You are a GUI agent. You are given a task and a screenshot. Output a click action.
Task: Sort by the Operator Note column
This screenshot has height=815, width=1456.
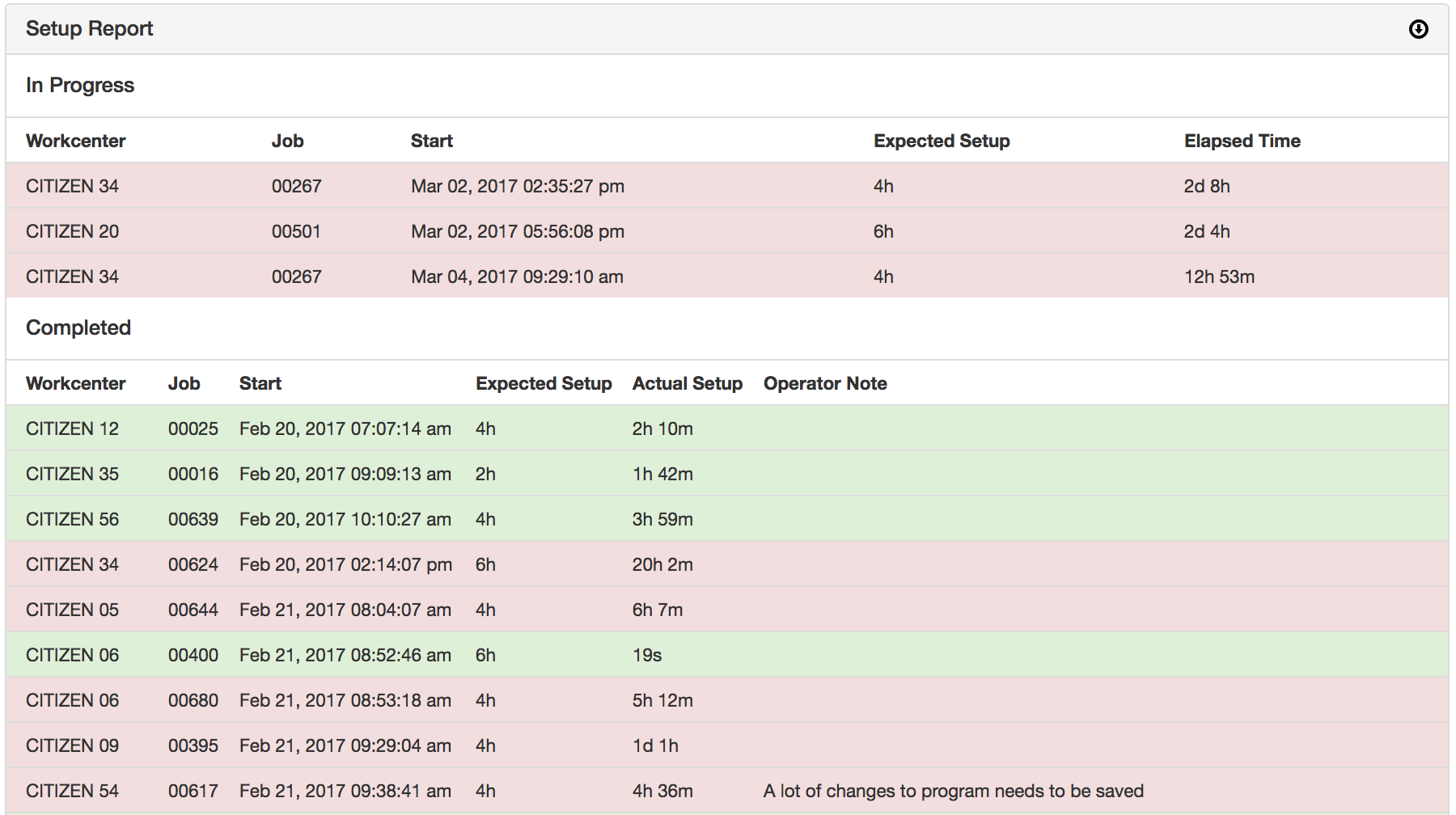[x=825, y=383]
